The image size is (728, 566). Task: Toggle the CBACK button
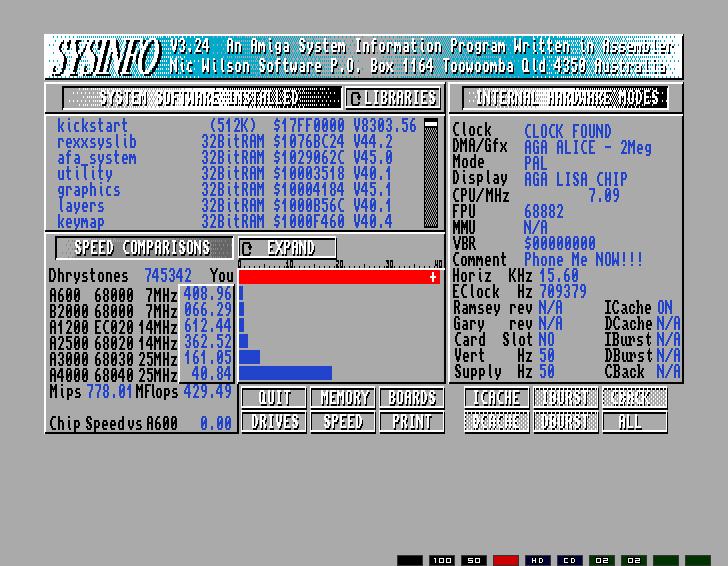pos(635,398)
